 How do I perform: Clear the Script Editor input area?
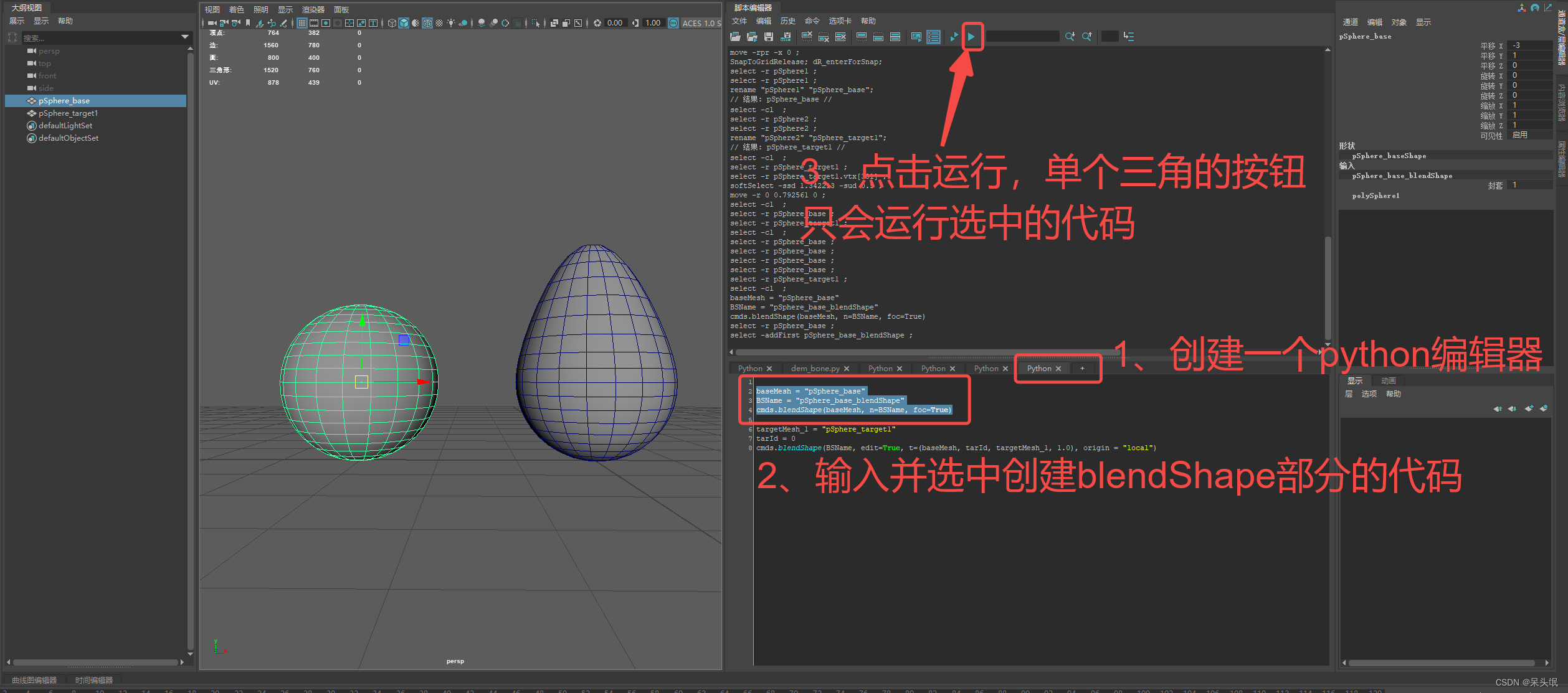824,37
